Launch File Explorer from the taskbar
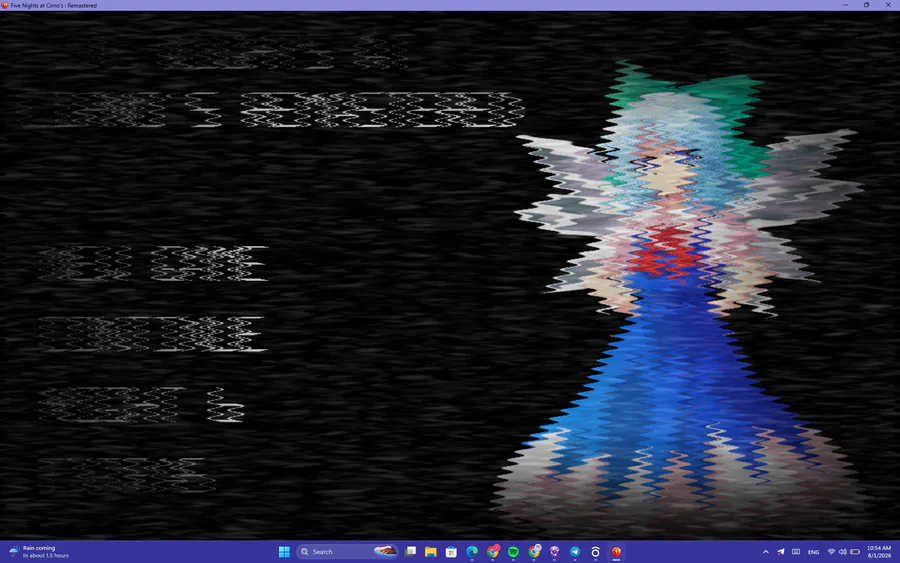This screenshot has width=900, height=563. [x=430, y=552]
